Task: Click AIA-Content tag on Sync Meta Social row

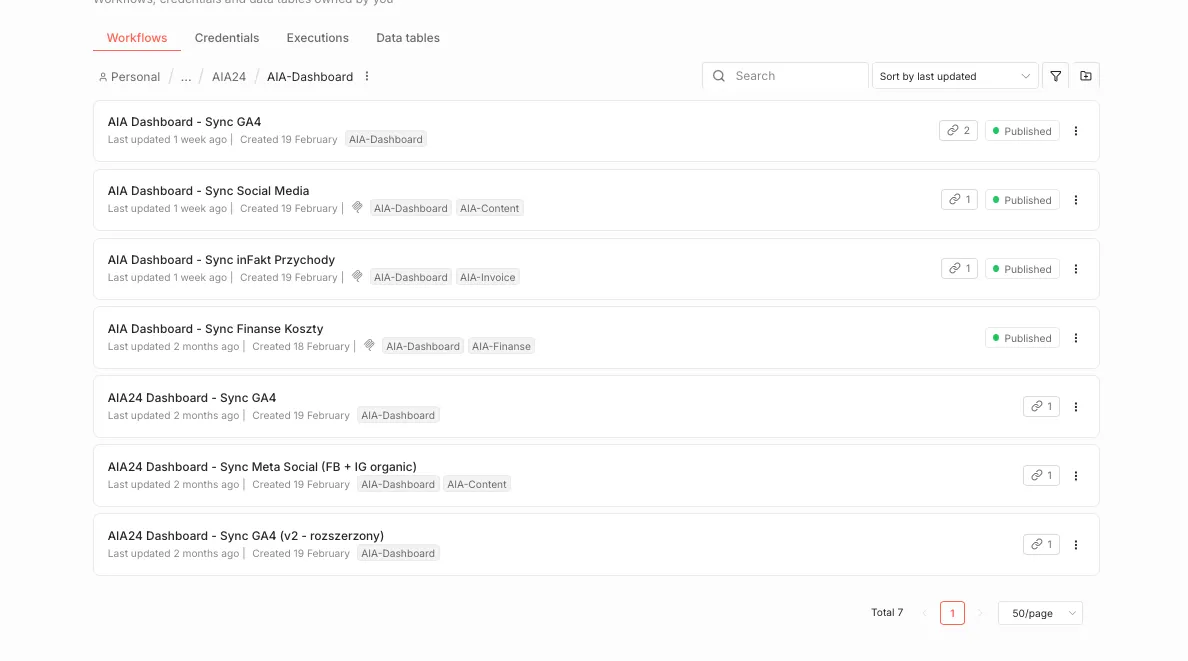Action: pyautogui.click(x=477, y=484)
